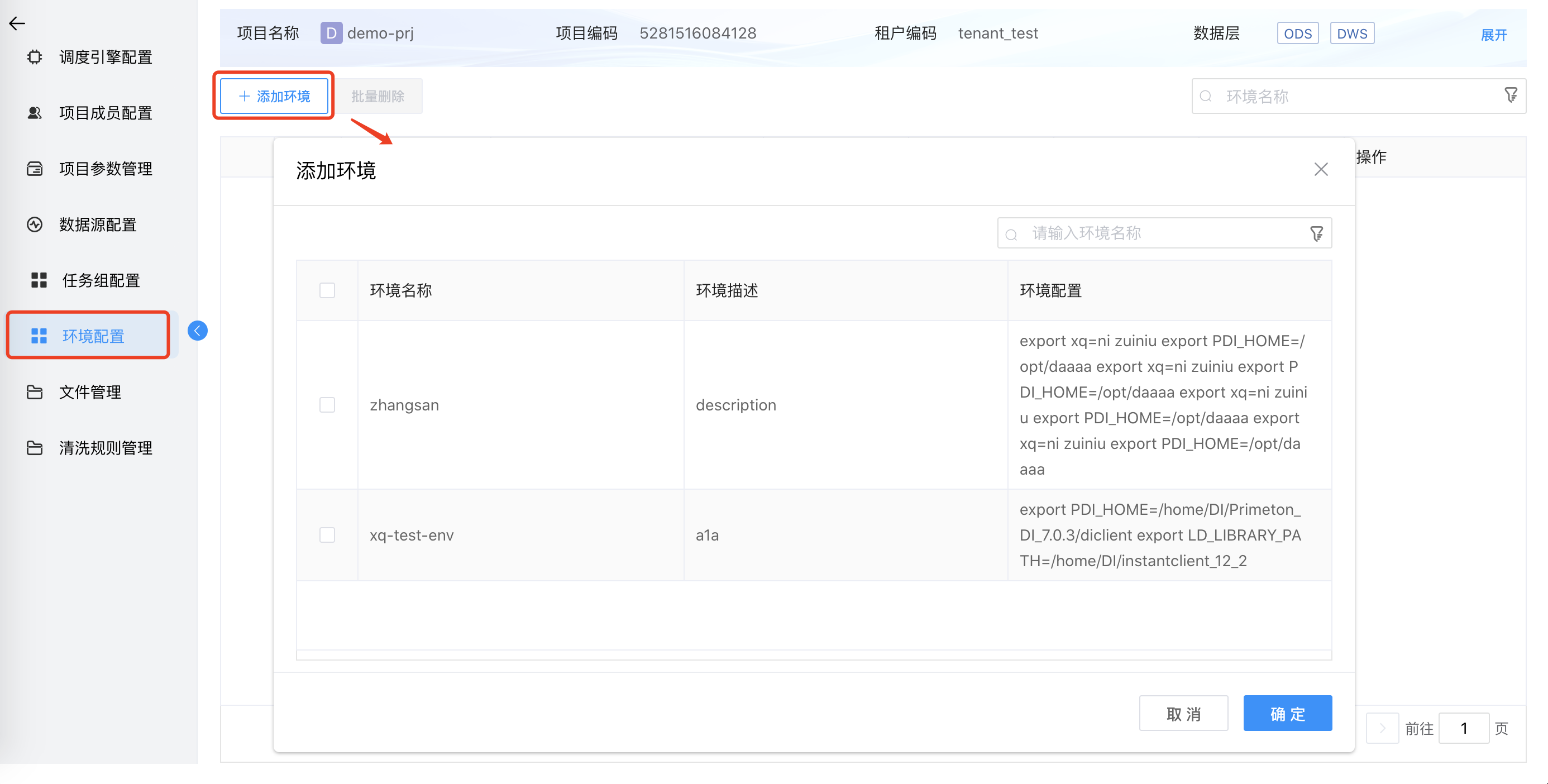Click the back arrow icon

click(17, 23)
